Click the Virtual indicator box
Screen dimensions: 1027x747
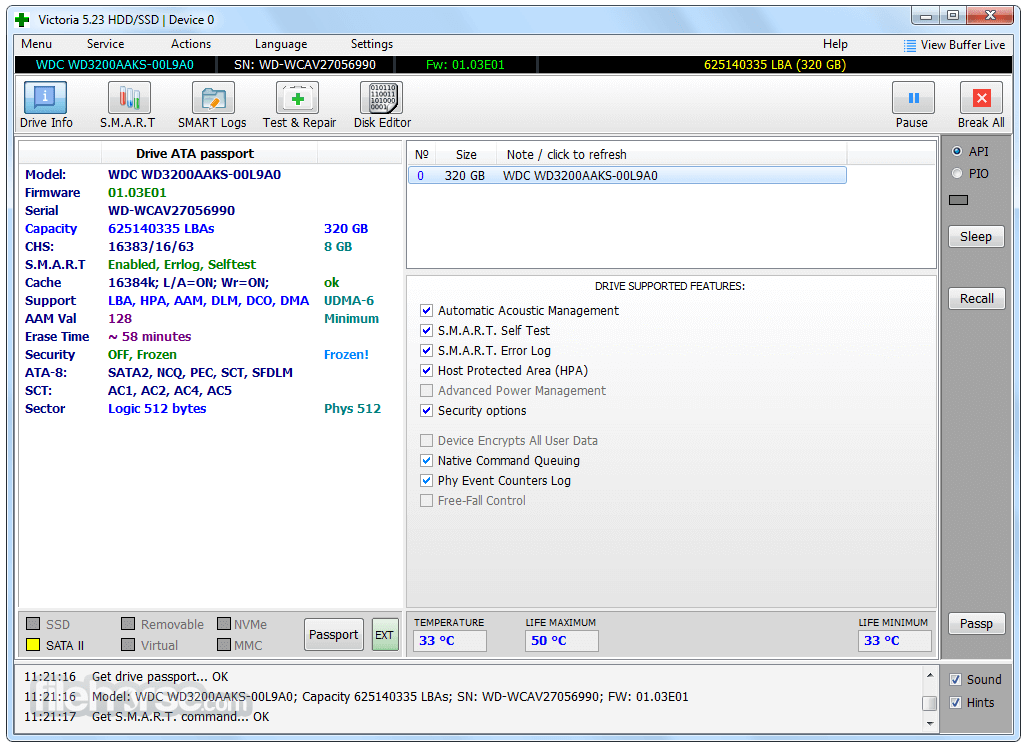click(128, 645)
